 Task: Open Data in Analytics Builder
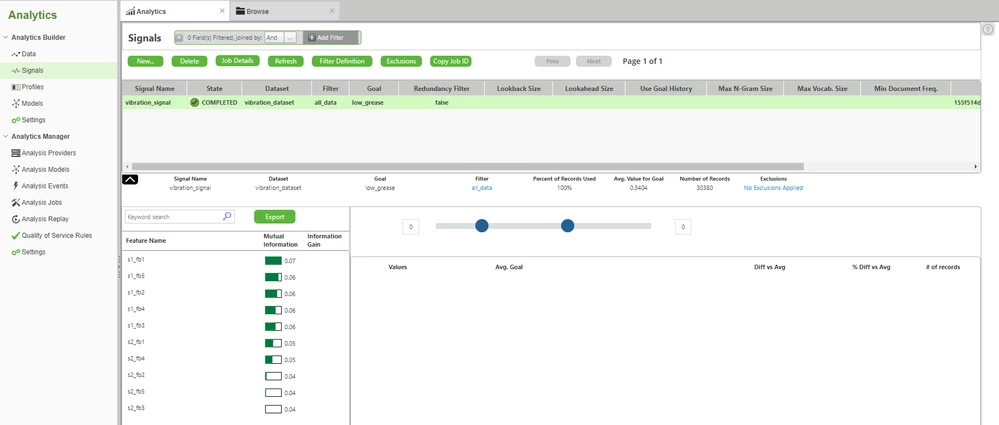tap(24, 54)
